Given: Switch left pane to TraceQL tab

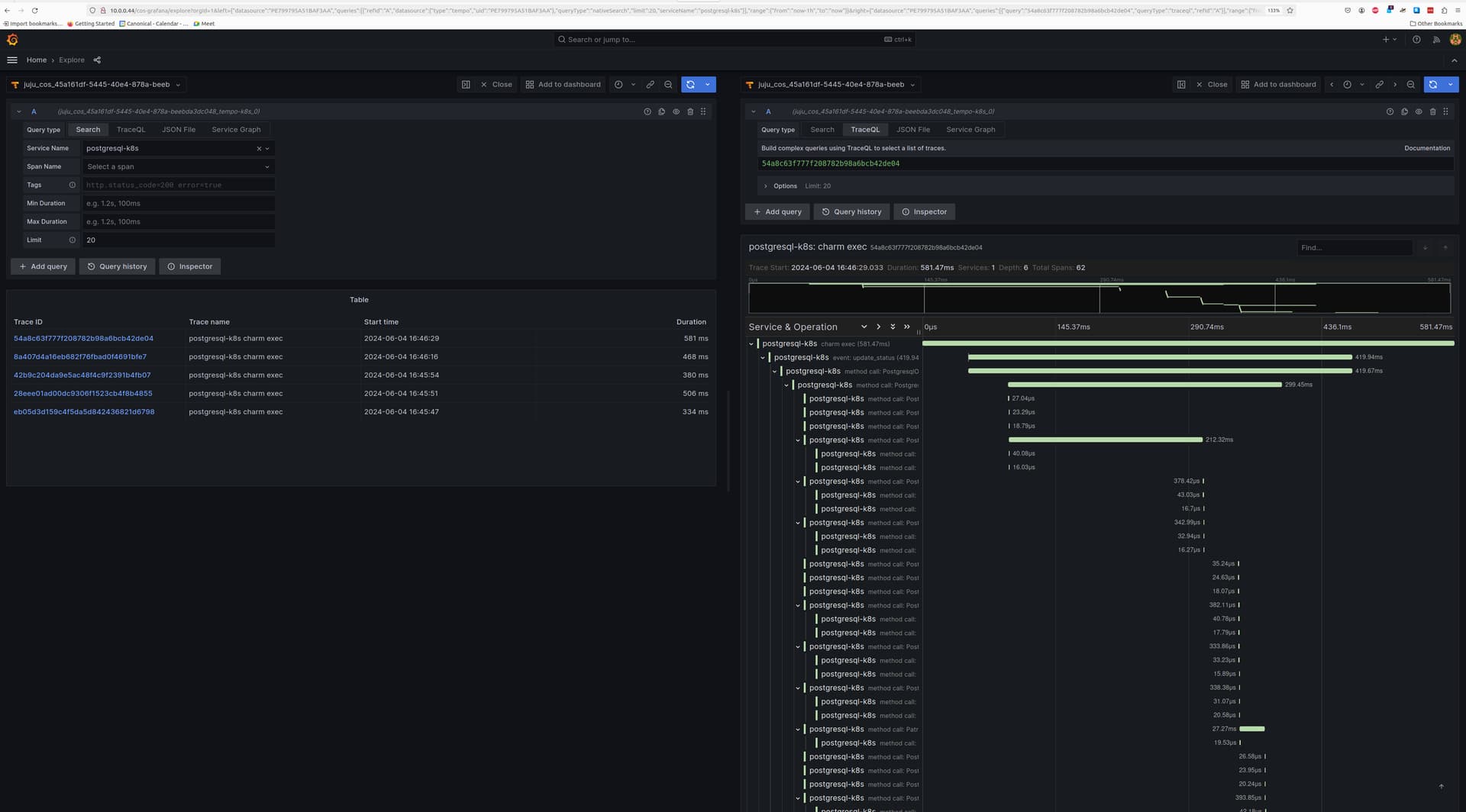Looking at the screenshot, I should [131, 130].
